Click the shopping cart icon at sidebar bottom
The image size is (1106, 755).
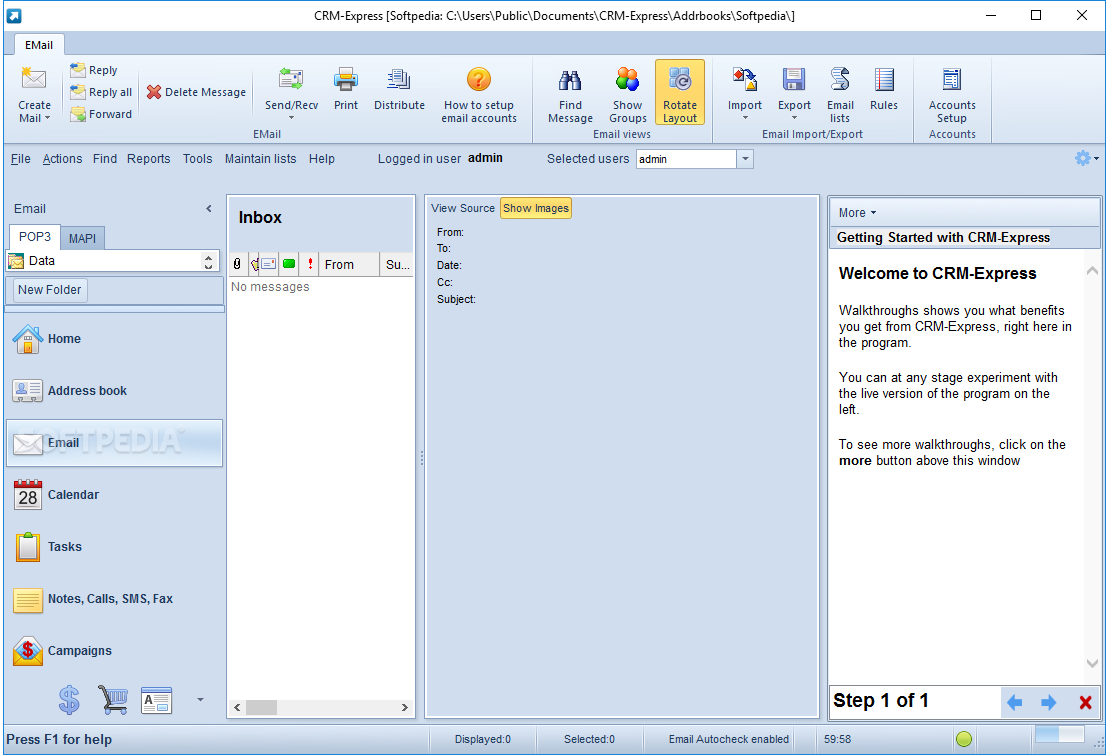113,700
